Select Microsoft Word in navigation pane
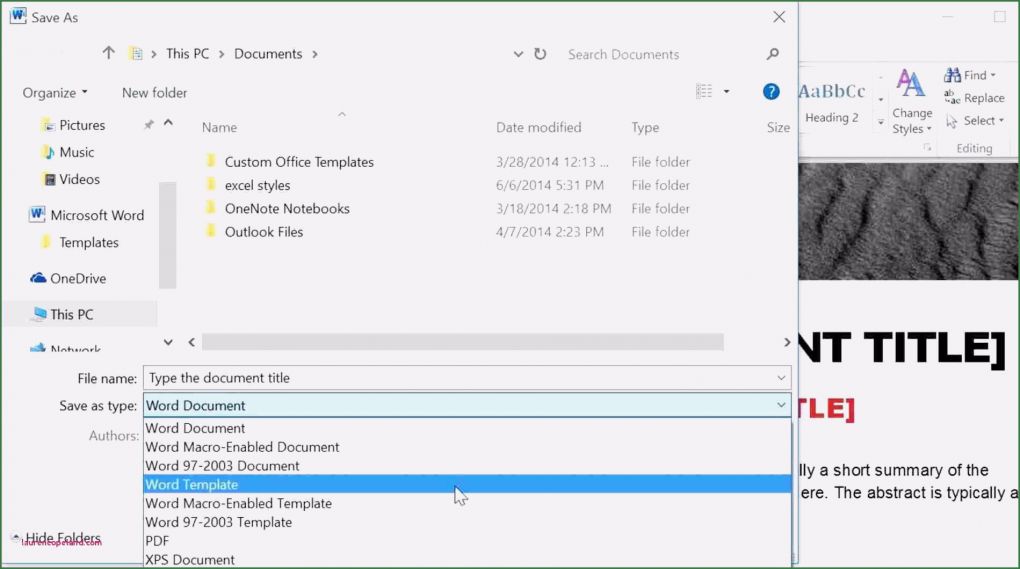This screenshot has width=1020, height=569. point(96,215)
